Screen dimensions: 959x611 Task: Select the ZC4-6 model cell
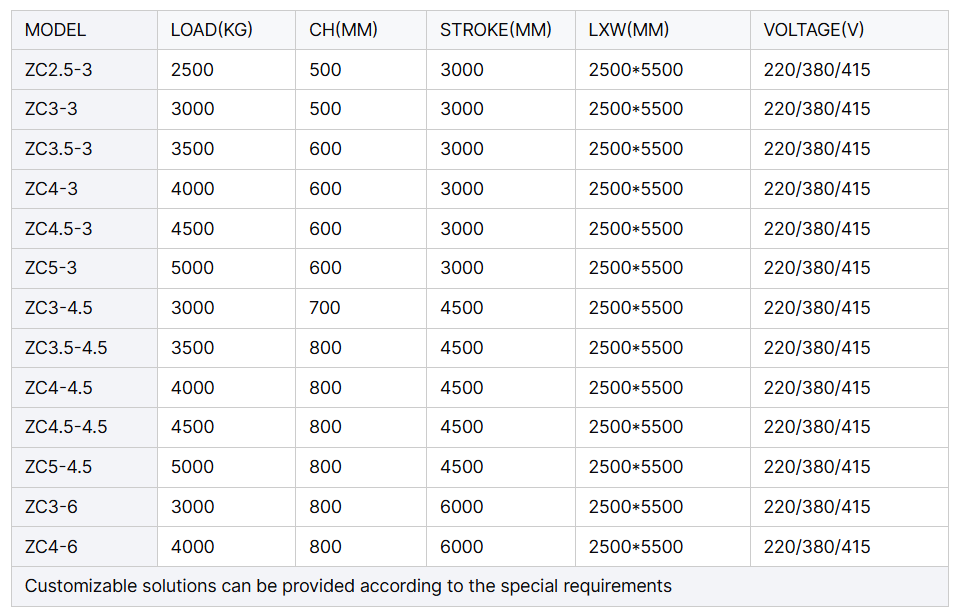pos(51,547)
